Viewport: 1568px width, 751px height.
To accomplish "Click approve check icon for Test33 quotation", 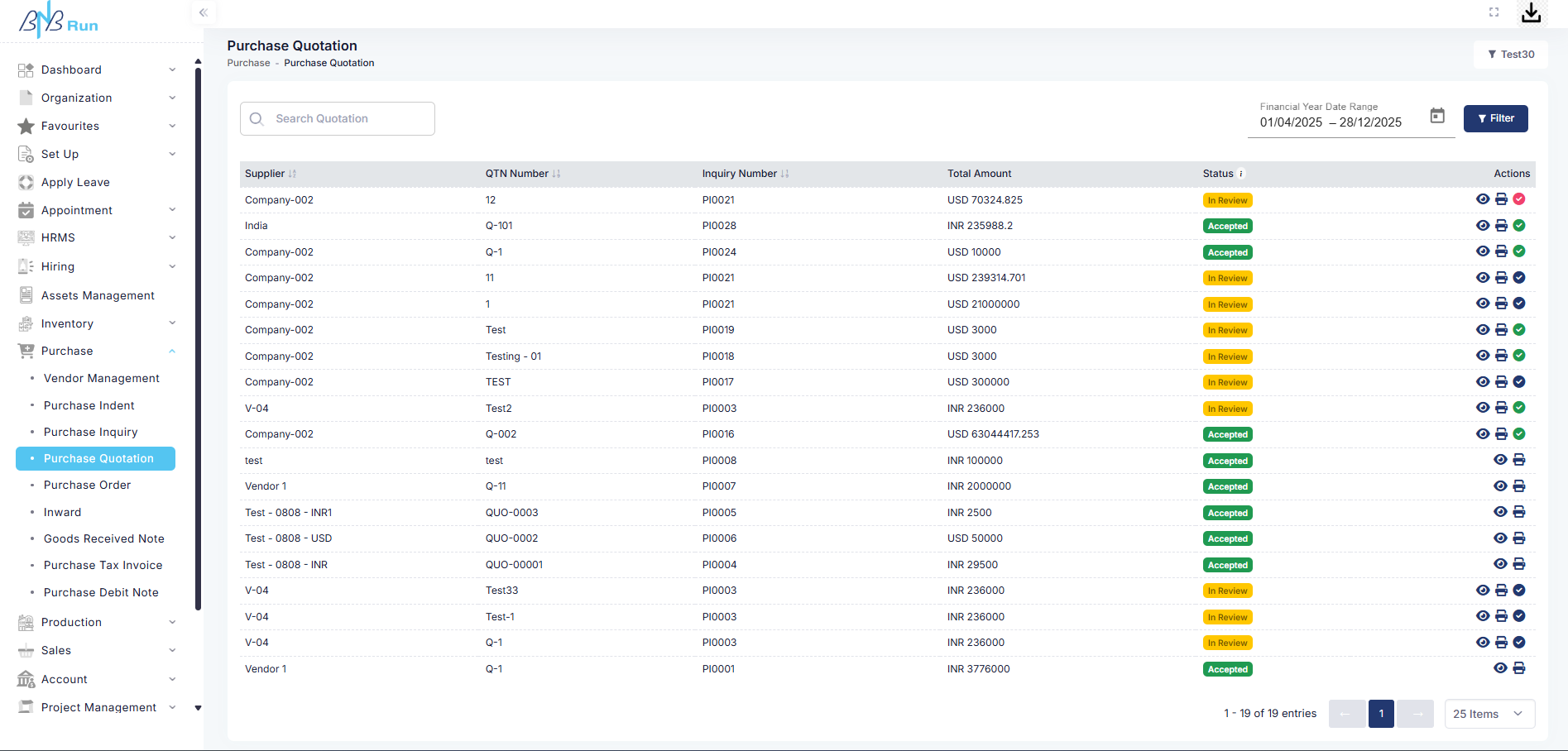I will click(1519, 591).
